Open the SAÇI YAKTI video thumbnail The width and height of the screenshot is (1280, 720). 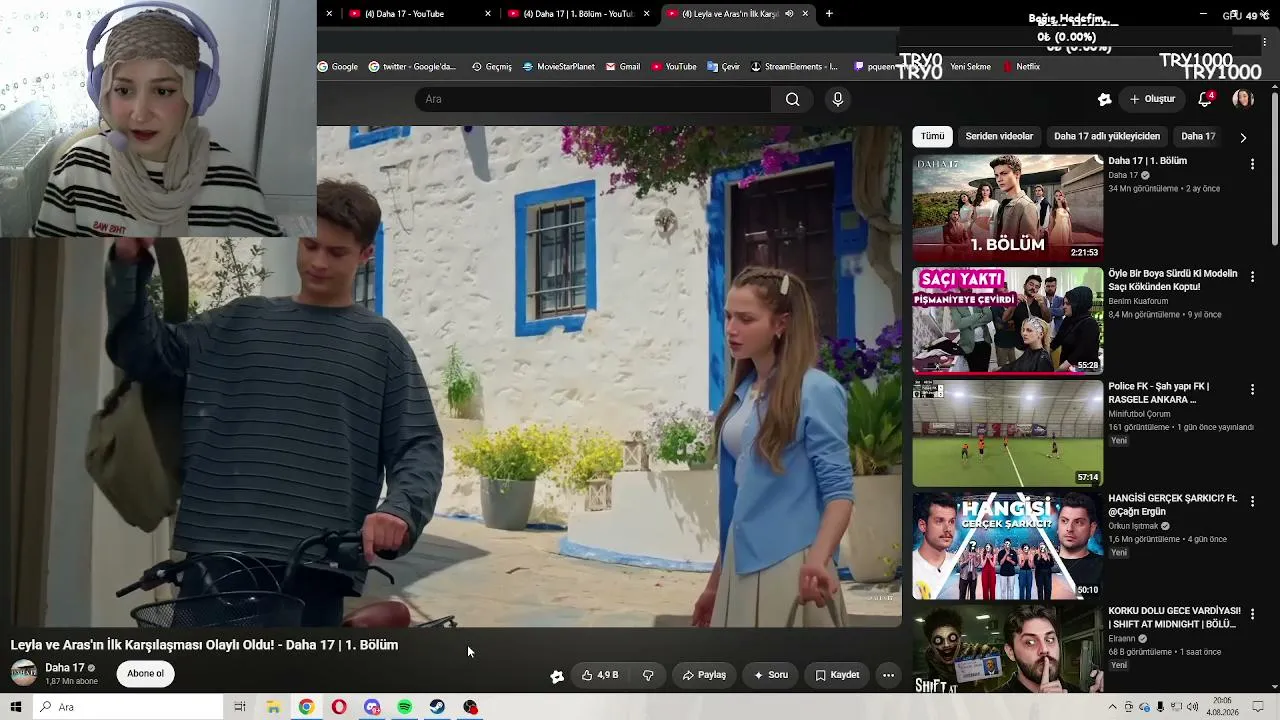[x=1007, y=321]
